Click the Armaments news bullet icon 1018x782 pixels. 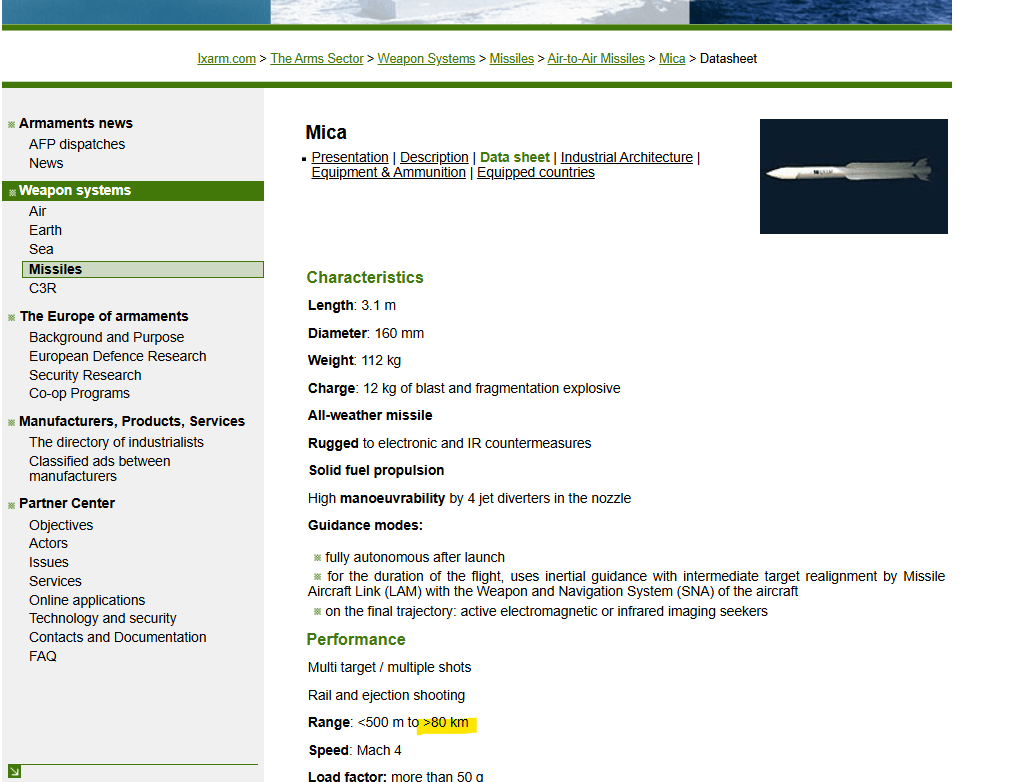point(12,125)
